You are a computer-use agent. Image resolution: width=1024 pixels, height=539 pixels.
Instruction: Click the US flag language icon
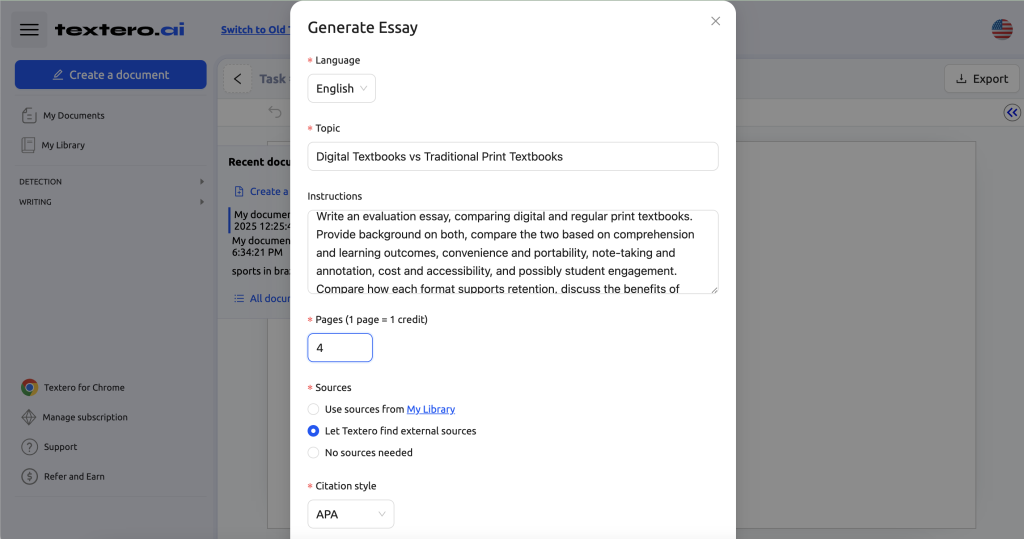1002,29
